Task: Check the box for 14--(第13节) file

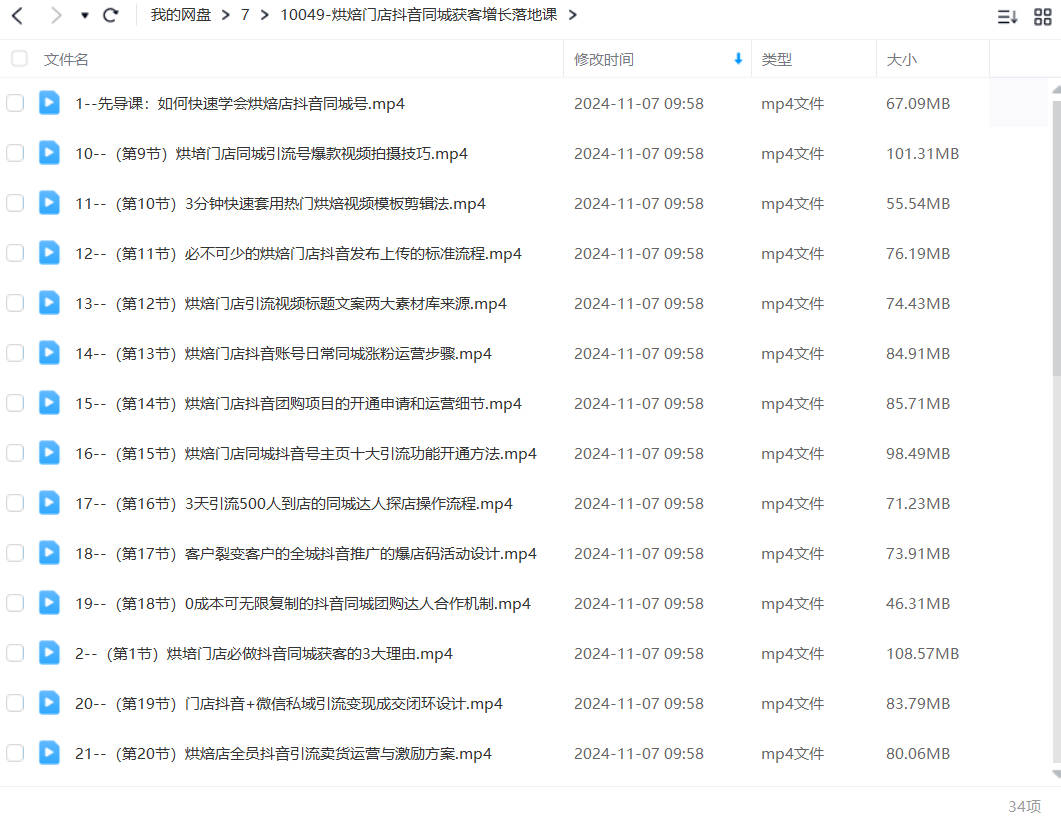Action: coord(15,353)
